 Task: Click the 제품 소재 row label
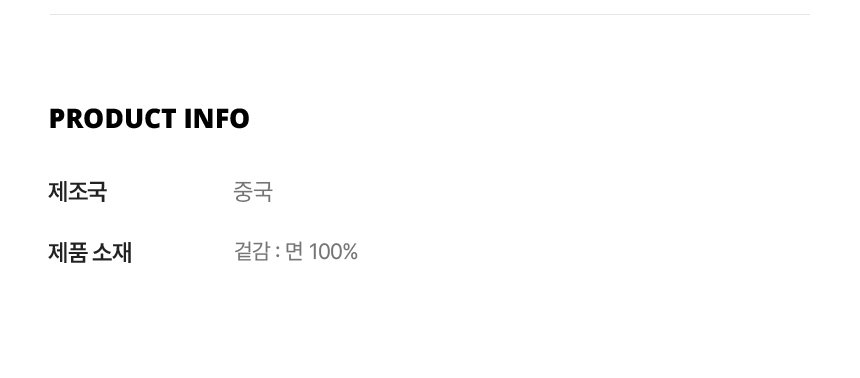tap(90, 253)
